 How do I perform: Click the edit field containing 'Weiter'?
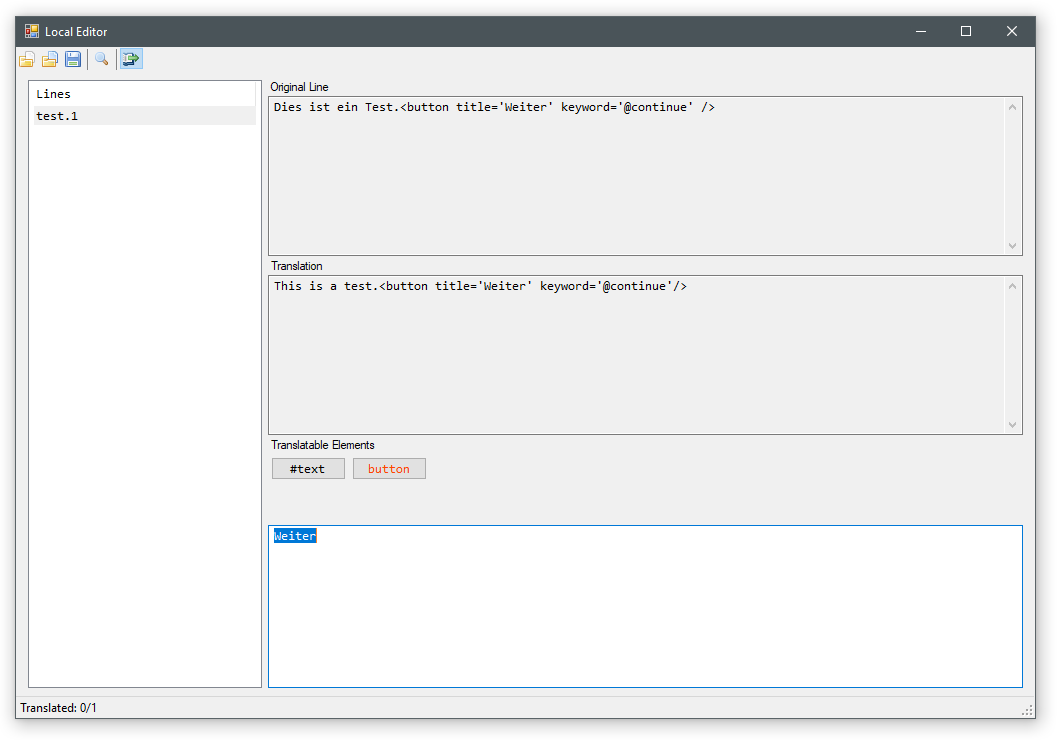coord(645,606)
